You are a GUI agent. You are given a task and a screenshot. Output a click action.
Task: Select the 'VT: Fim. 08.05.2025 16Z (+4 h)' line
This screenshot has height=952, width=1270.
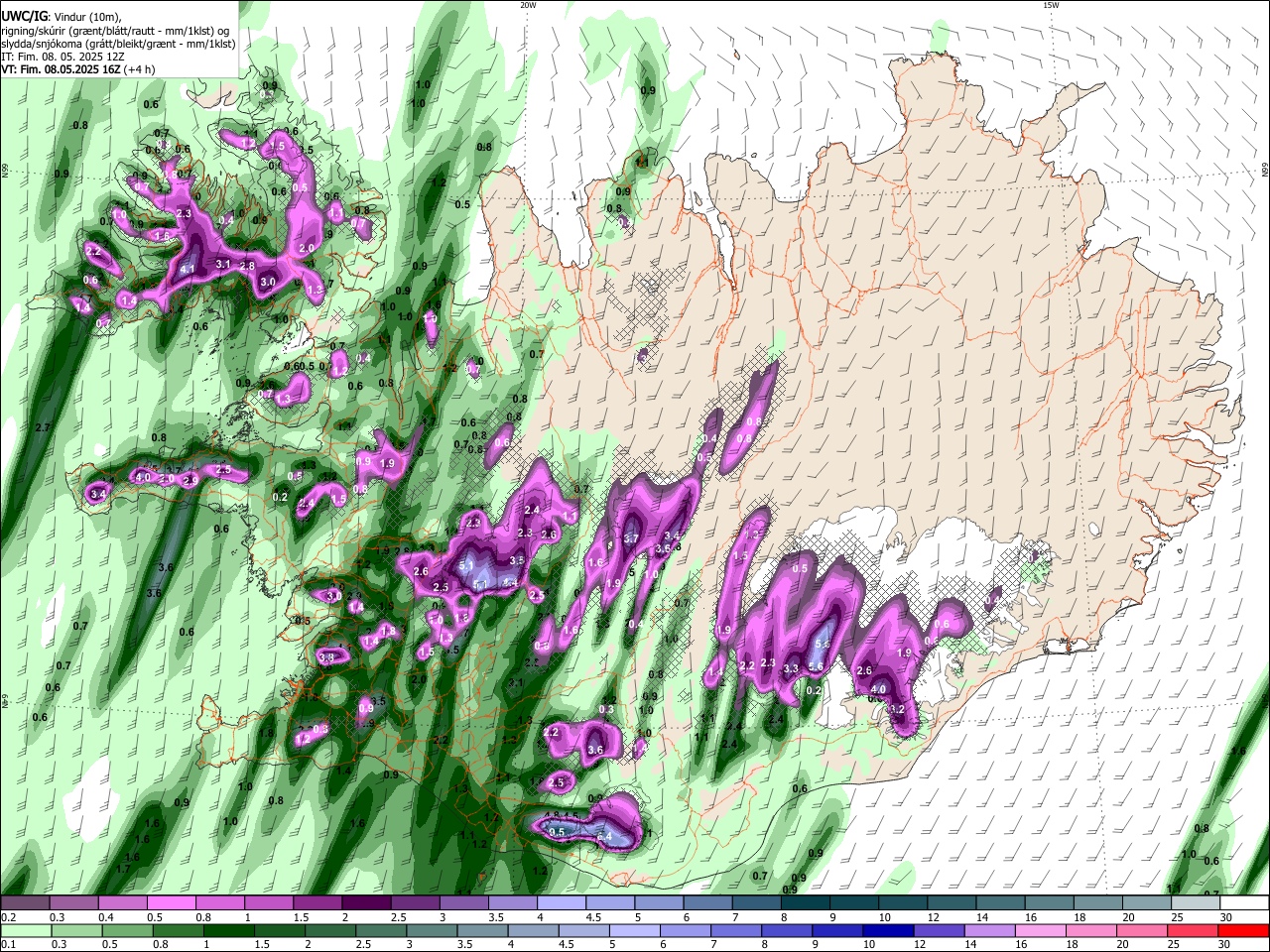pos(77,69)
